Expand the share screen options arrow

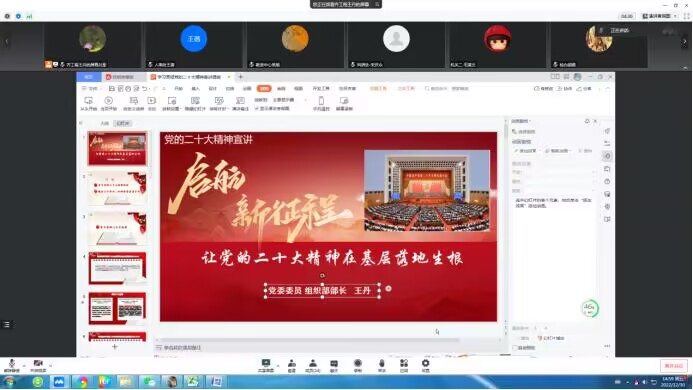tap(278, 366)
